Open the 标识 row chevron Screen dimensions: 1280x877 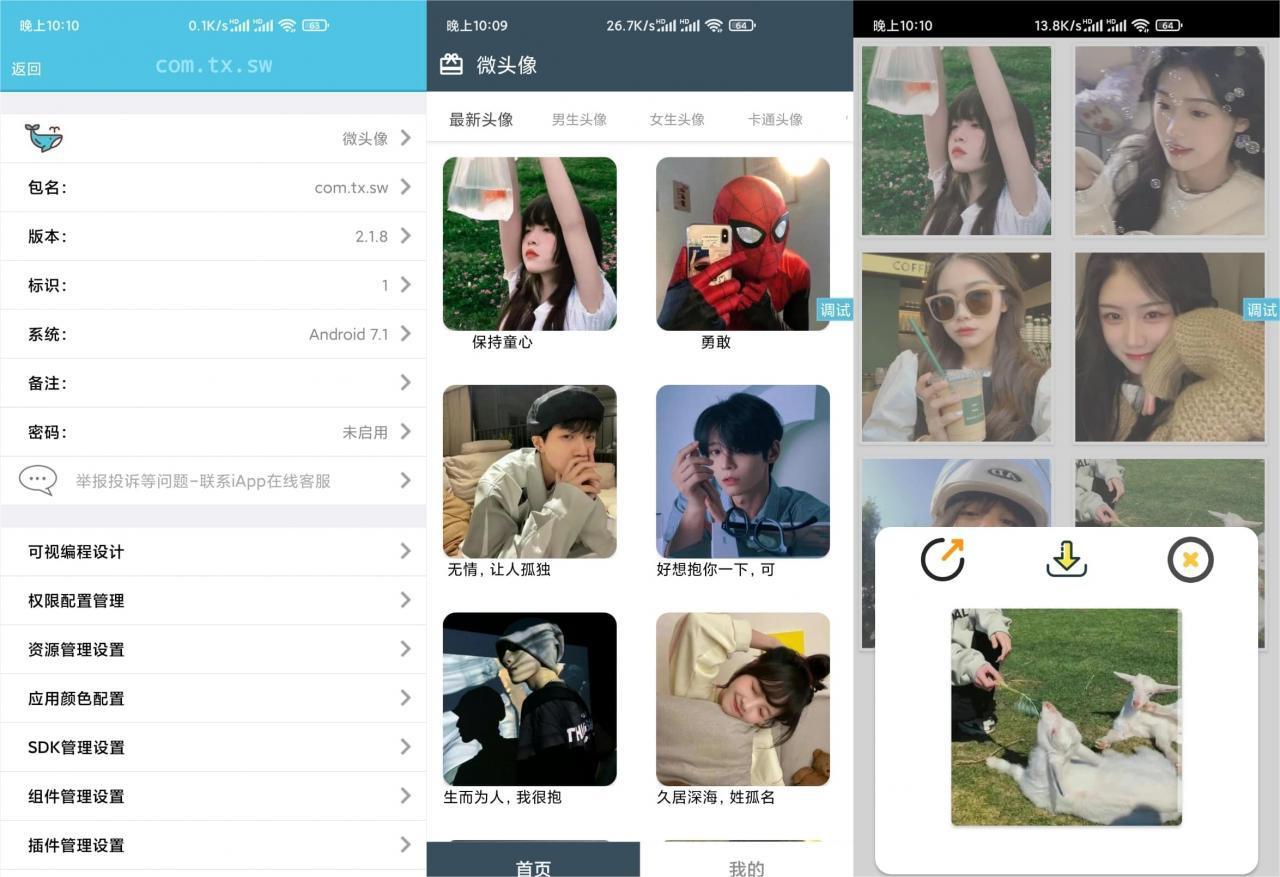click(405, 285)
